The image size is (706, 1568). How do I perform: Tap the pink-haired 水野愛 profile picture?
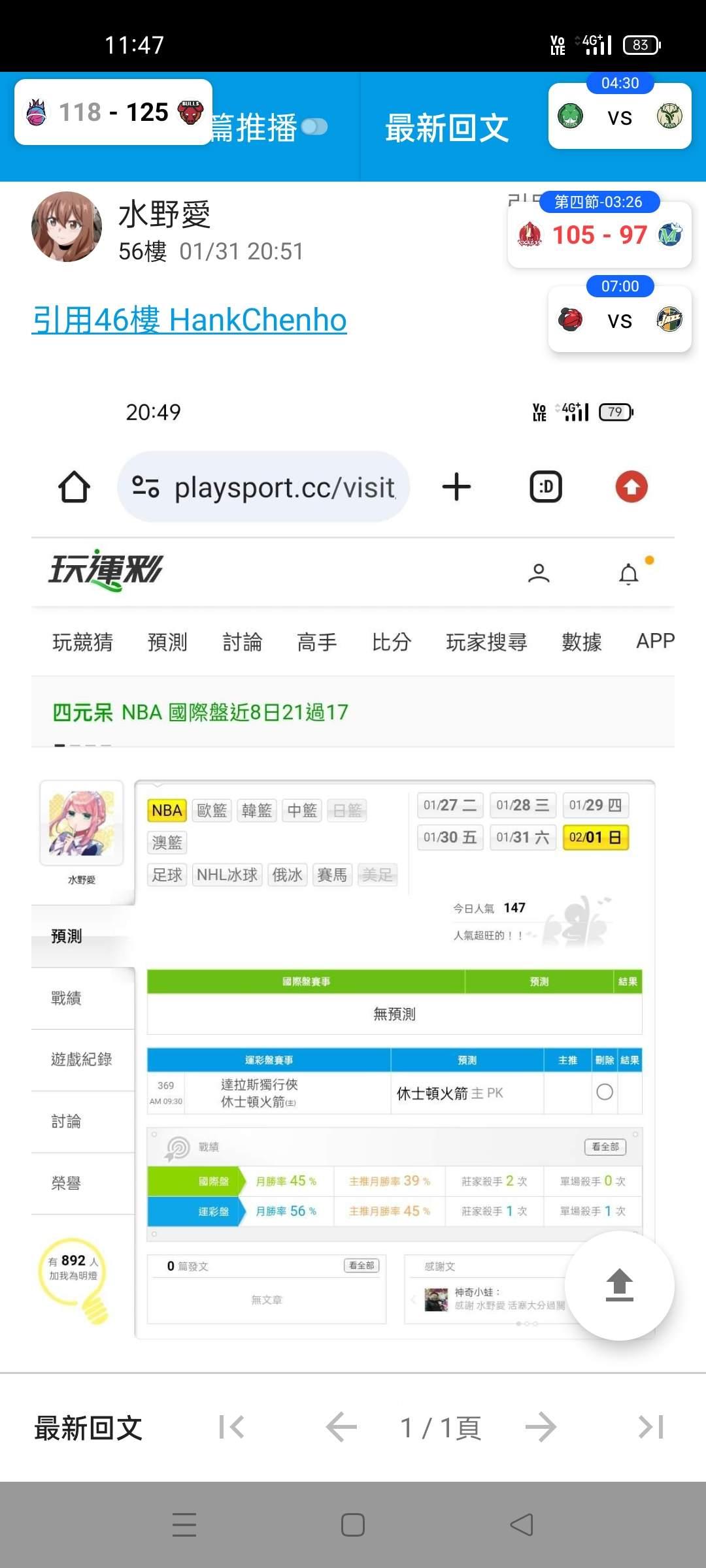point(82,823)
